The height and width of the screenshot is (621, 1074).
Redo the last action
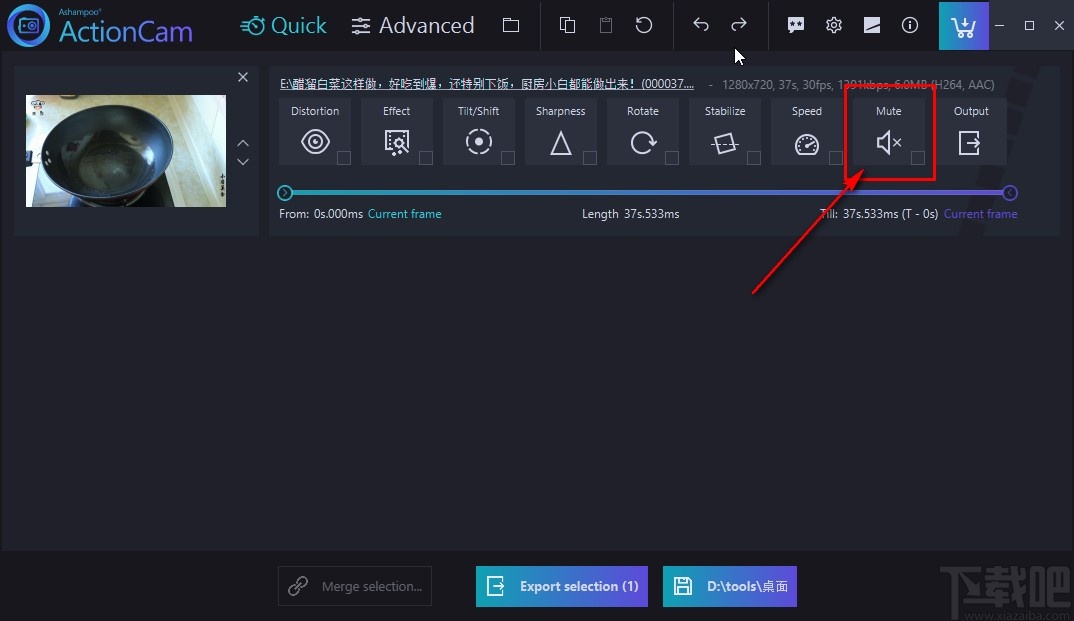(738, 25)
